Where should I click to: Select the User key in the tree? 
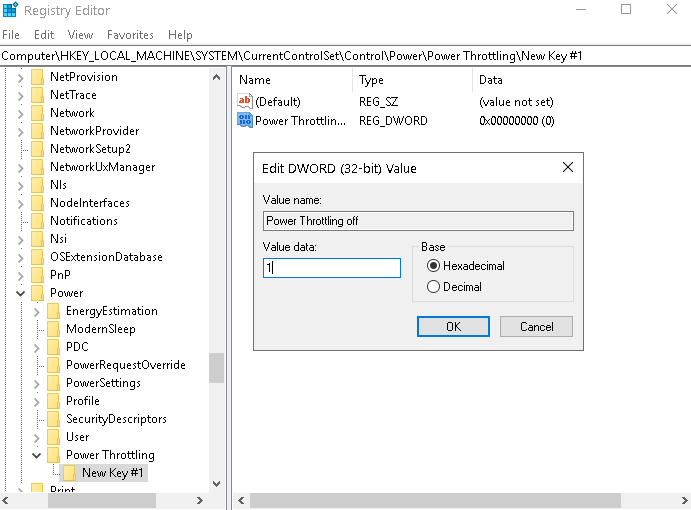click(78, 437)
